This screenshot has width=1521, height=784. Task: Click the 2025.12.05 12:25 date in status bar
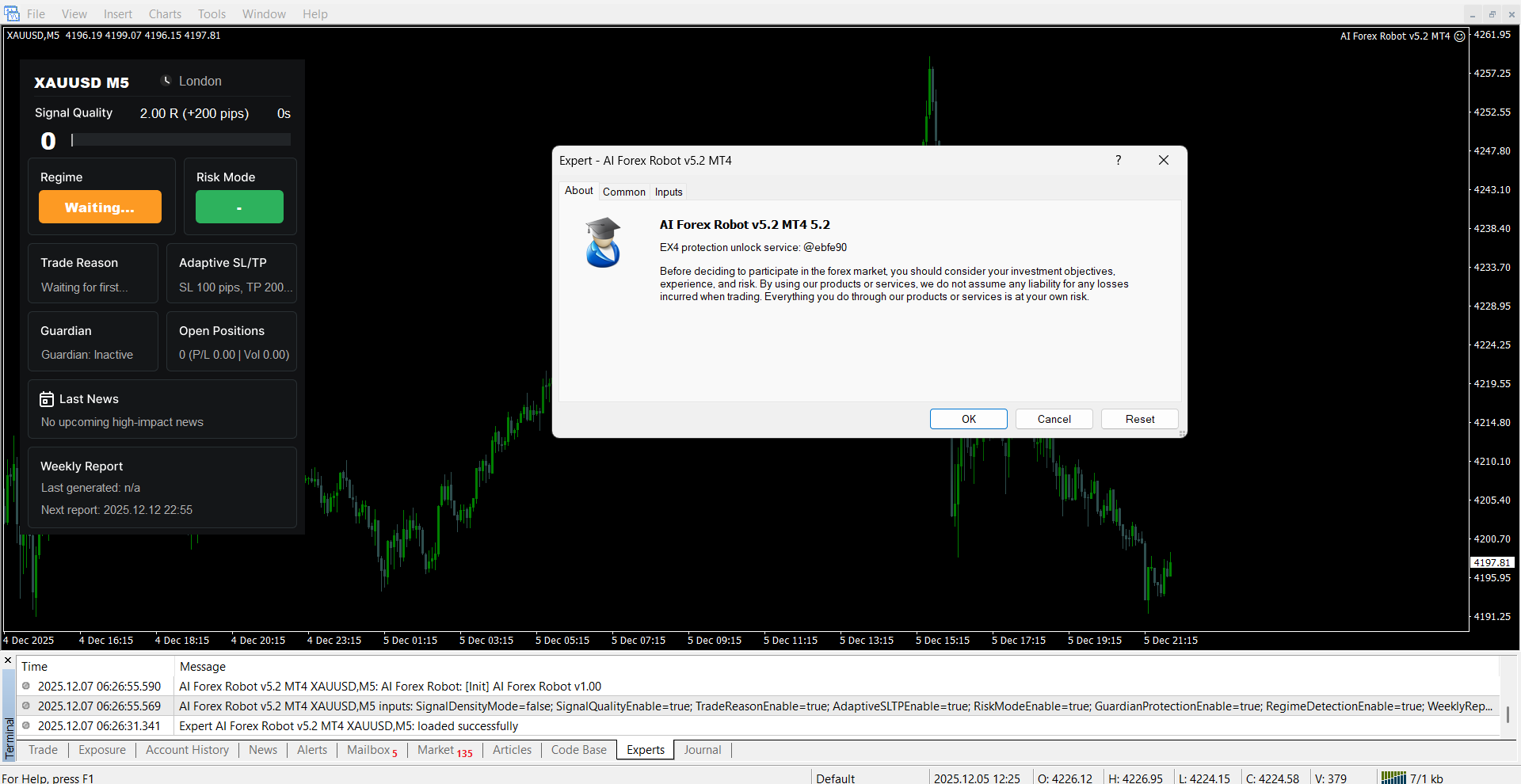pos(977,778)
